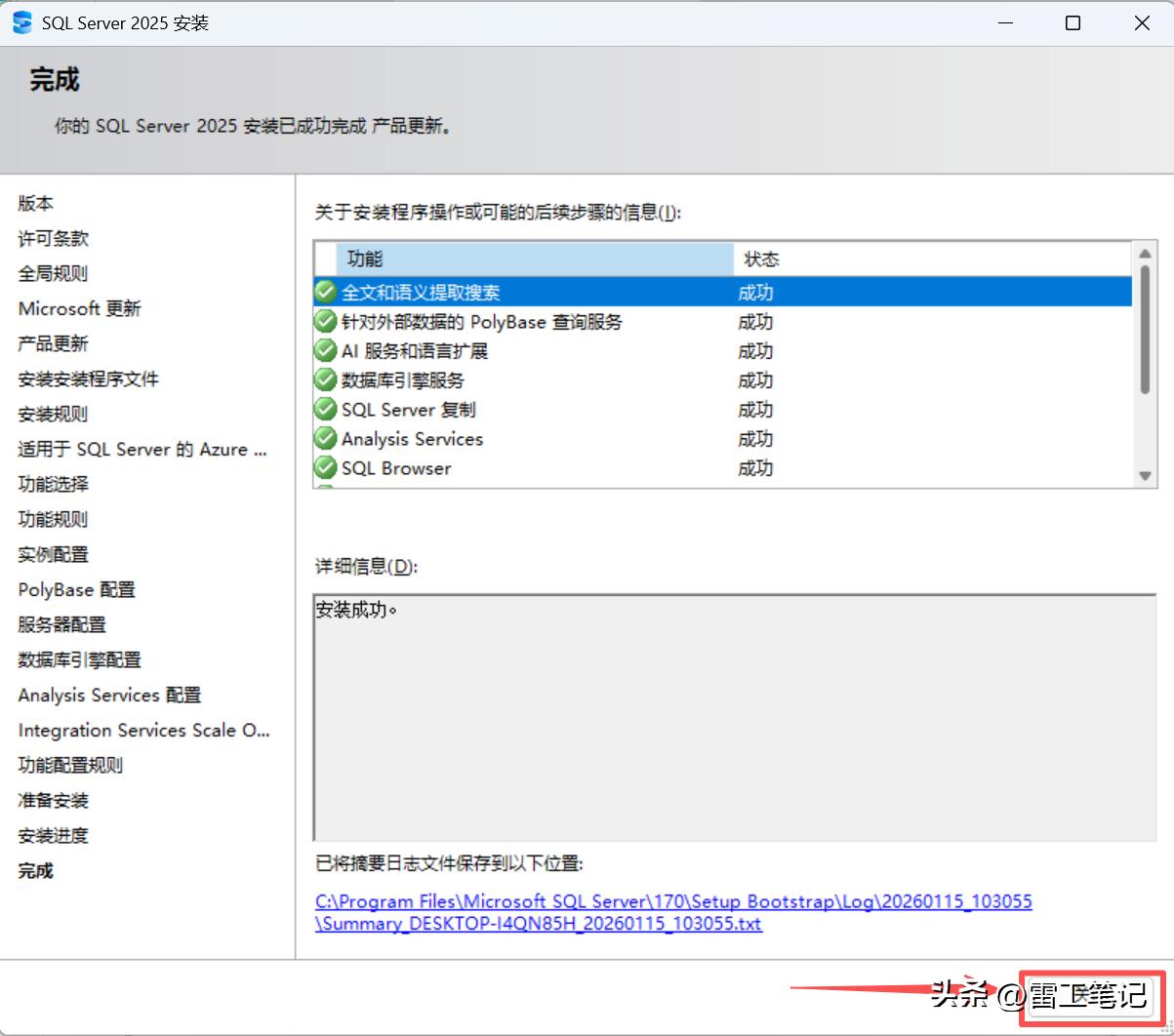Click the Microsoft 更新 sidebar step

tap(80, 308)
